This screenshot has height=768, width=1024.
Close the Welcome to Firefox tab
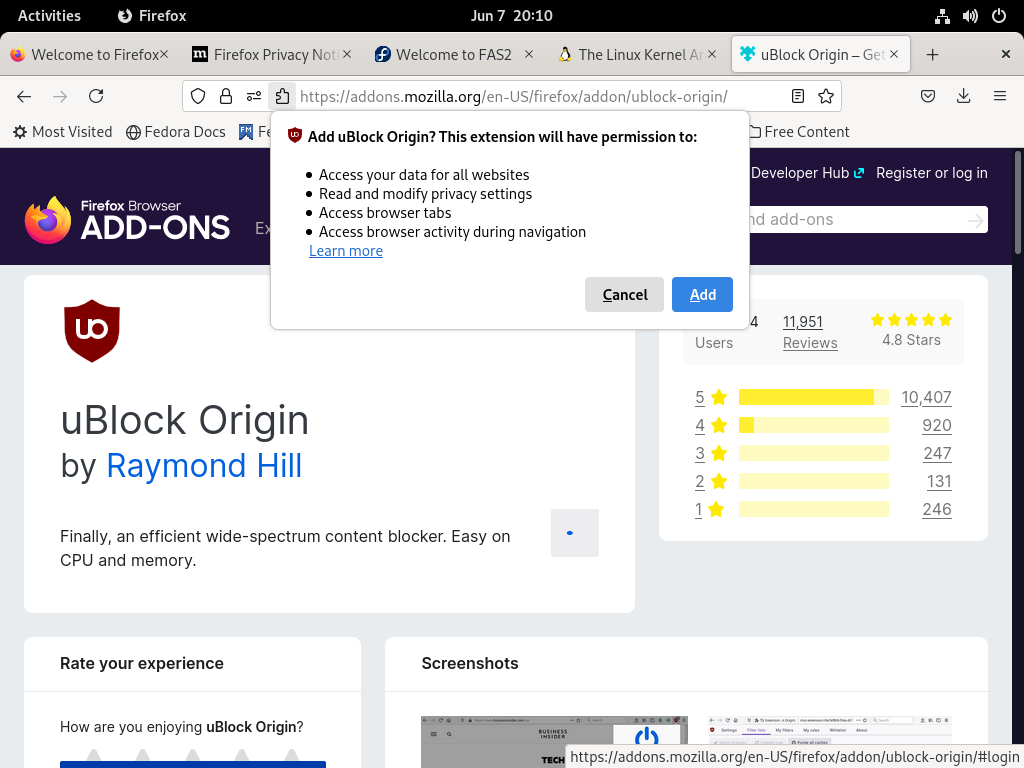pyautogui.click(x=164, y=54)
